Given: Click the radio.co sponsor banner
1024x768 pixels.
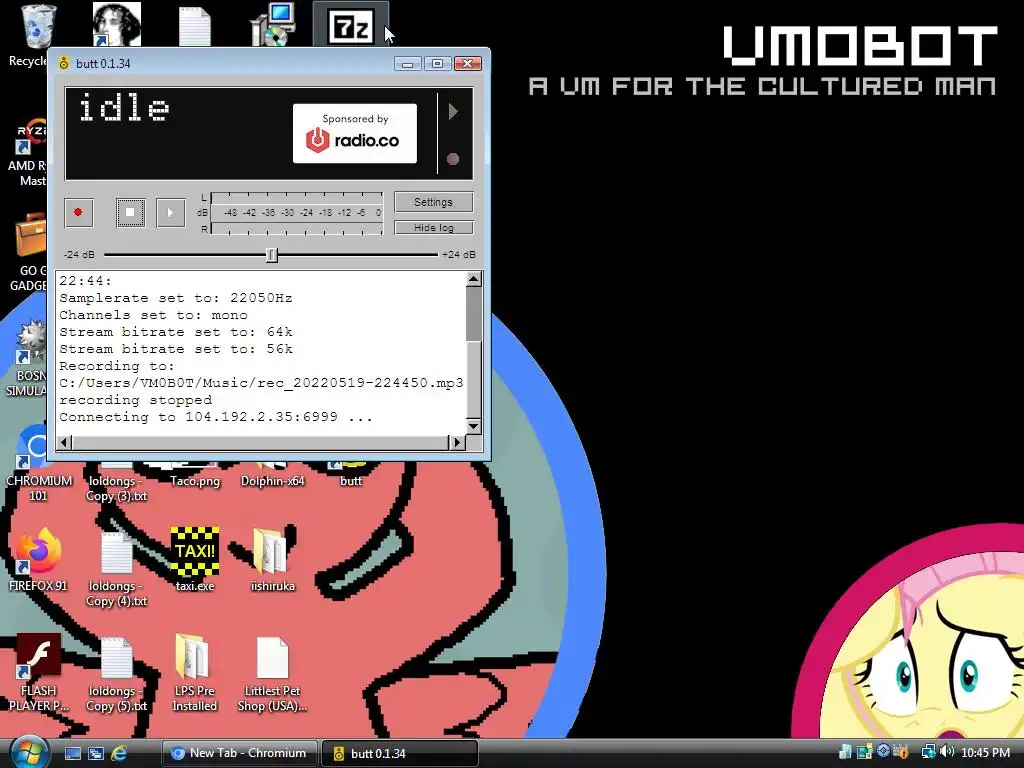Looking at the screenshot, I should tap(355, 133).
